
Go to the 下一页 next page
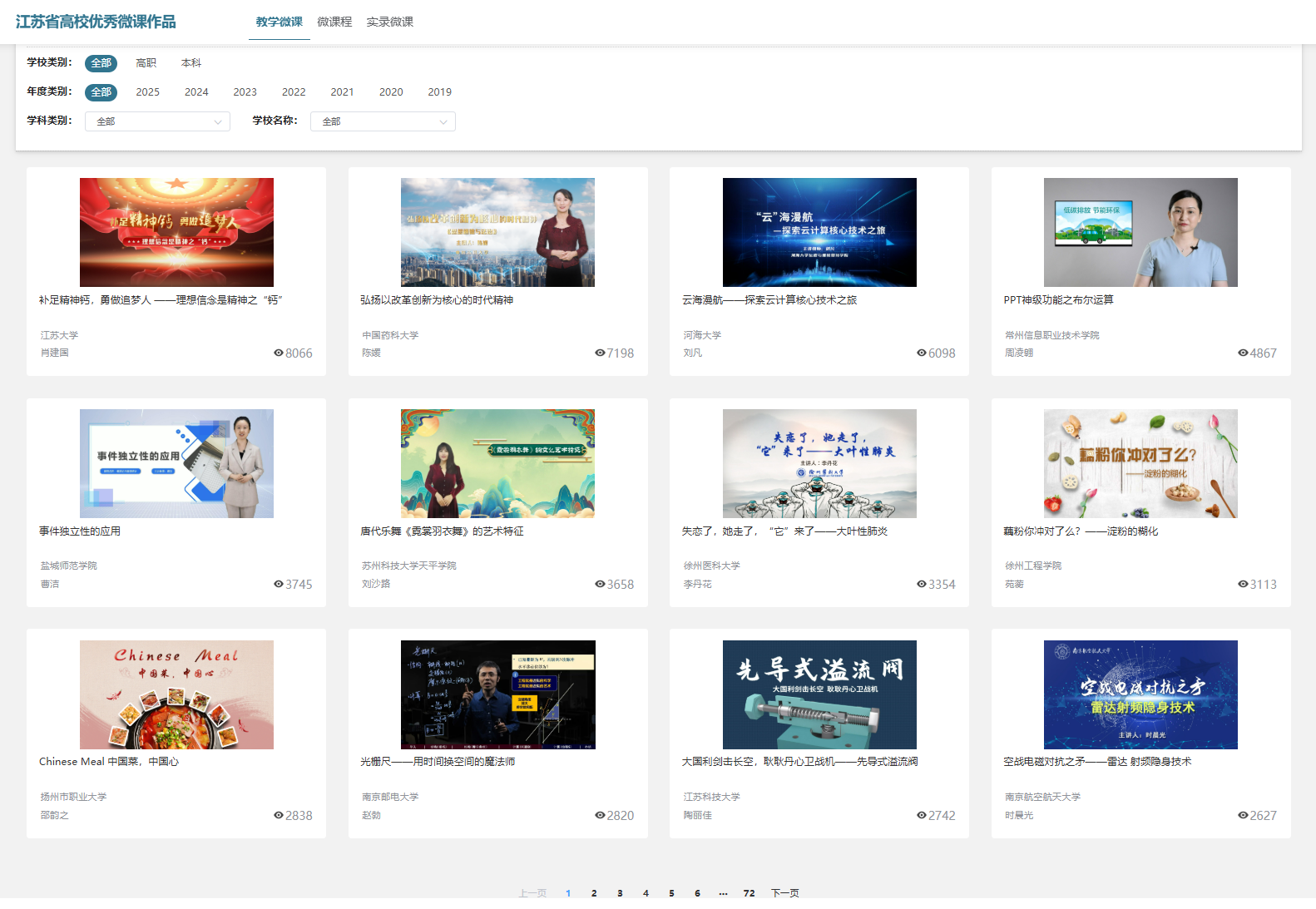click(784, 893)
